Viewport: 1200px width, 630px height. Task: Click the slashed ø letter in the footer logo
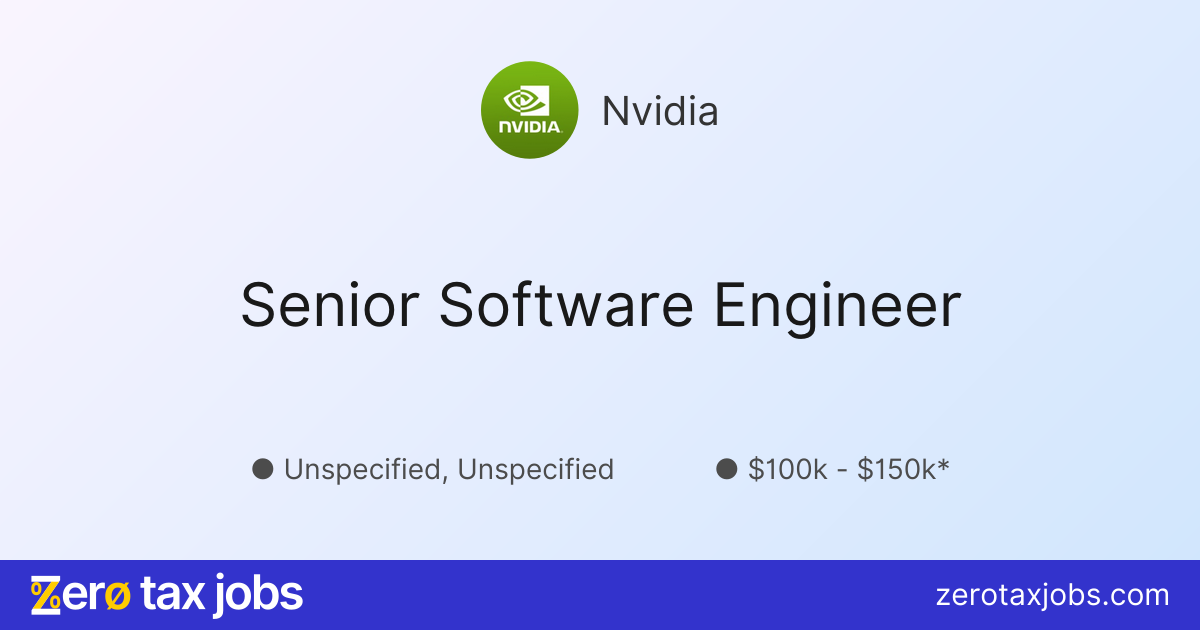pos(117,597)
